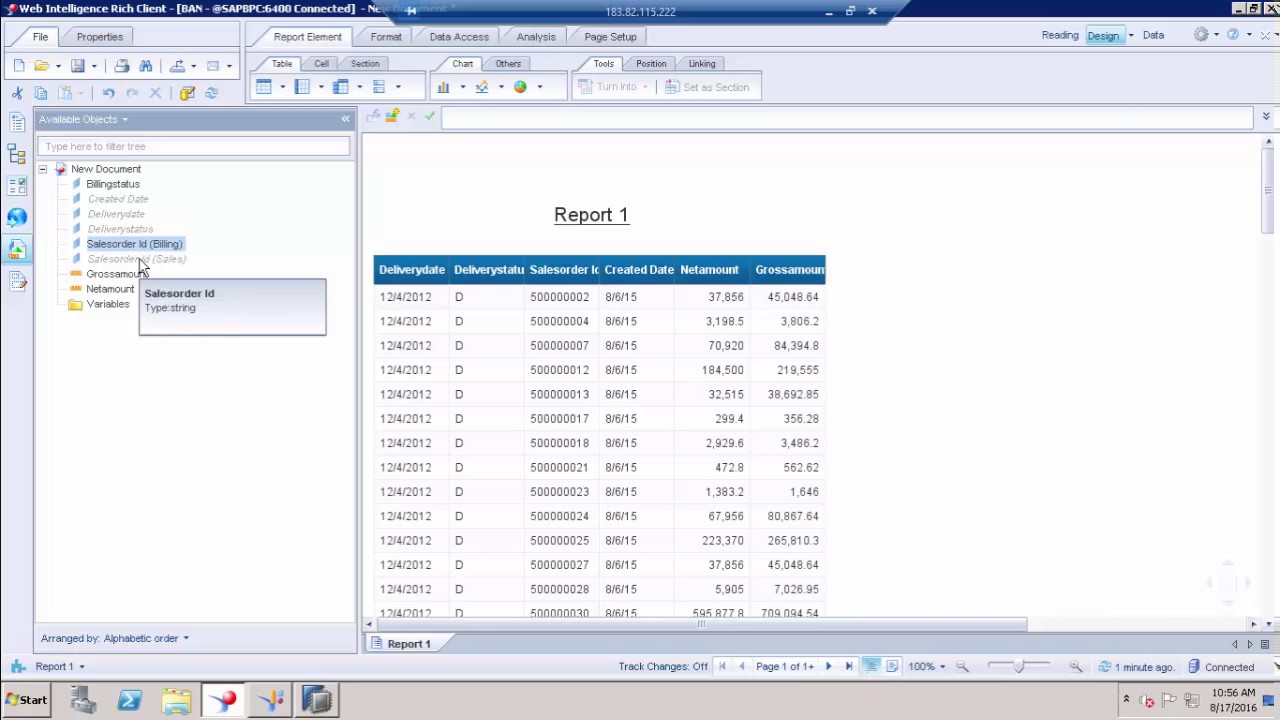Open the formula editor fx icon

[x=374, y=117]
